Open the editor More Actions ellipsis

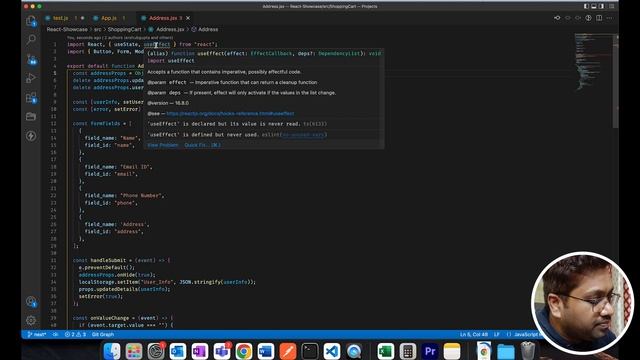tap(609, 18)
